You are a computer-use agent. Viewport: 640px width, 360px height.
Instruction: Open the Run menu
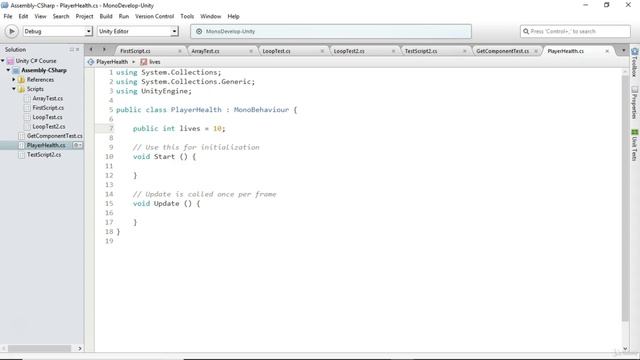click(124, 16)
